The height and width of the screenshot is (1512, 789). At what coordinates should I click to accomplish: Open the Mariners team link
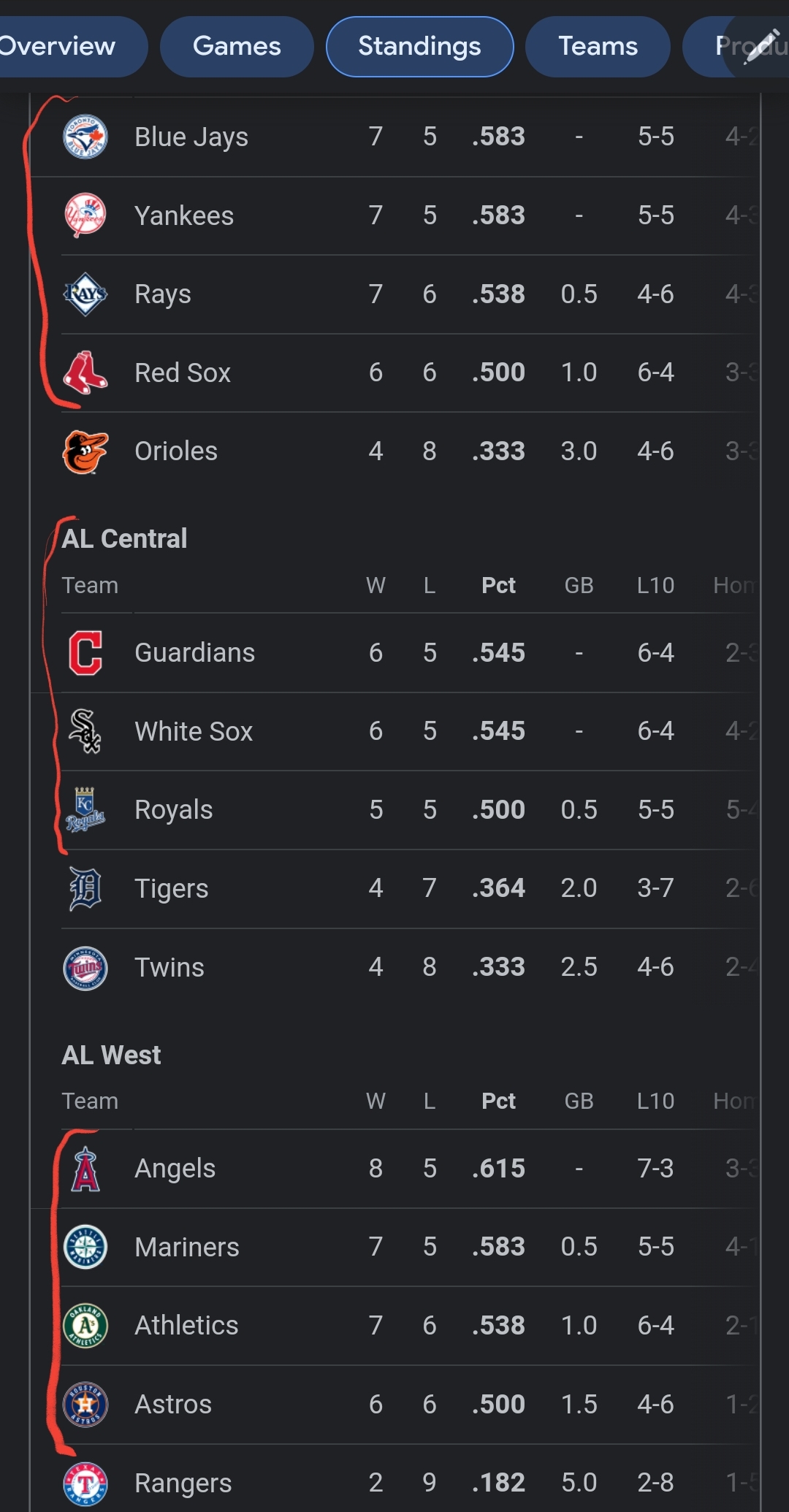click(187, 1248)
